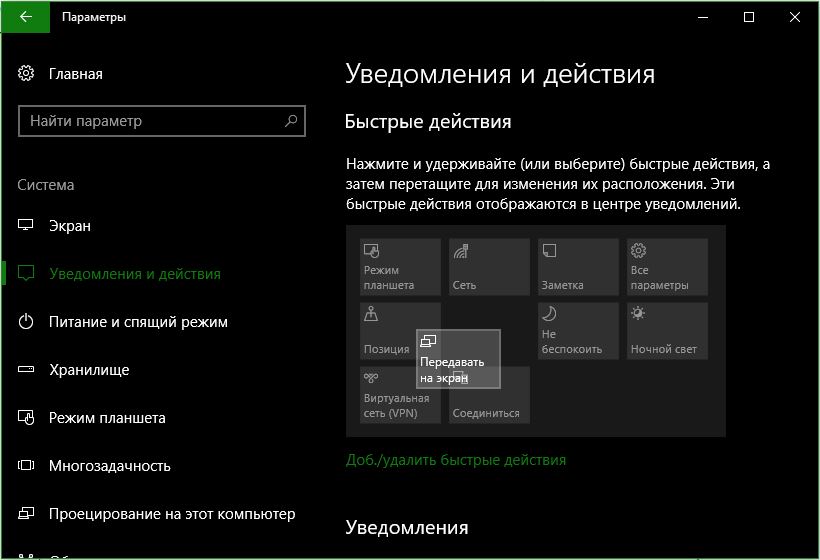820x560 pixels.
Task: Select the Не беспокоить quick action tile
Action: pos(578,331)
